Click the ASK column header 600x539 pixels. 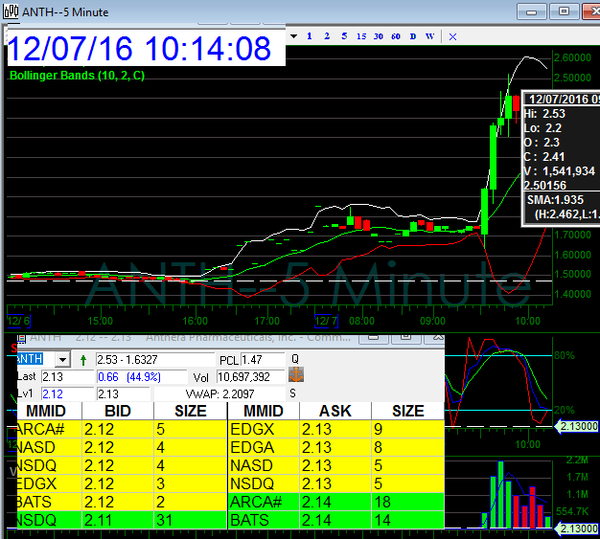(x=335, y=411)
